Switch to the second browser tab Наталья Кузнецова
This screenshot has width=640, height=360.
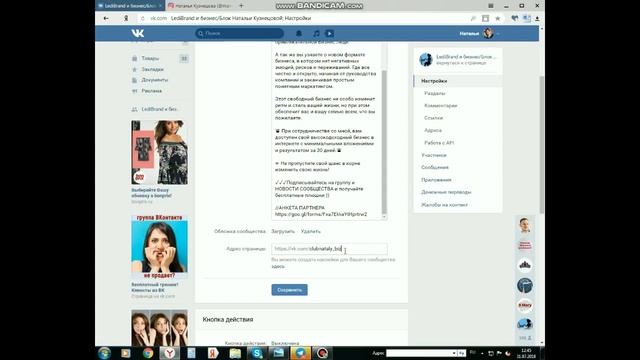tap(200, 6)
